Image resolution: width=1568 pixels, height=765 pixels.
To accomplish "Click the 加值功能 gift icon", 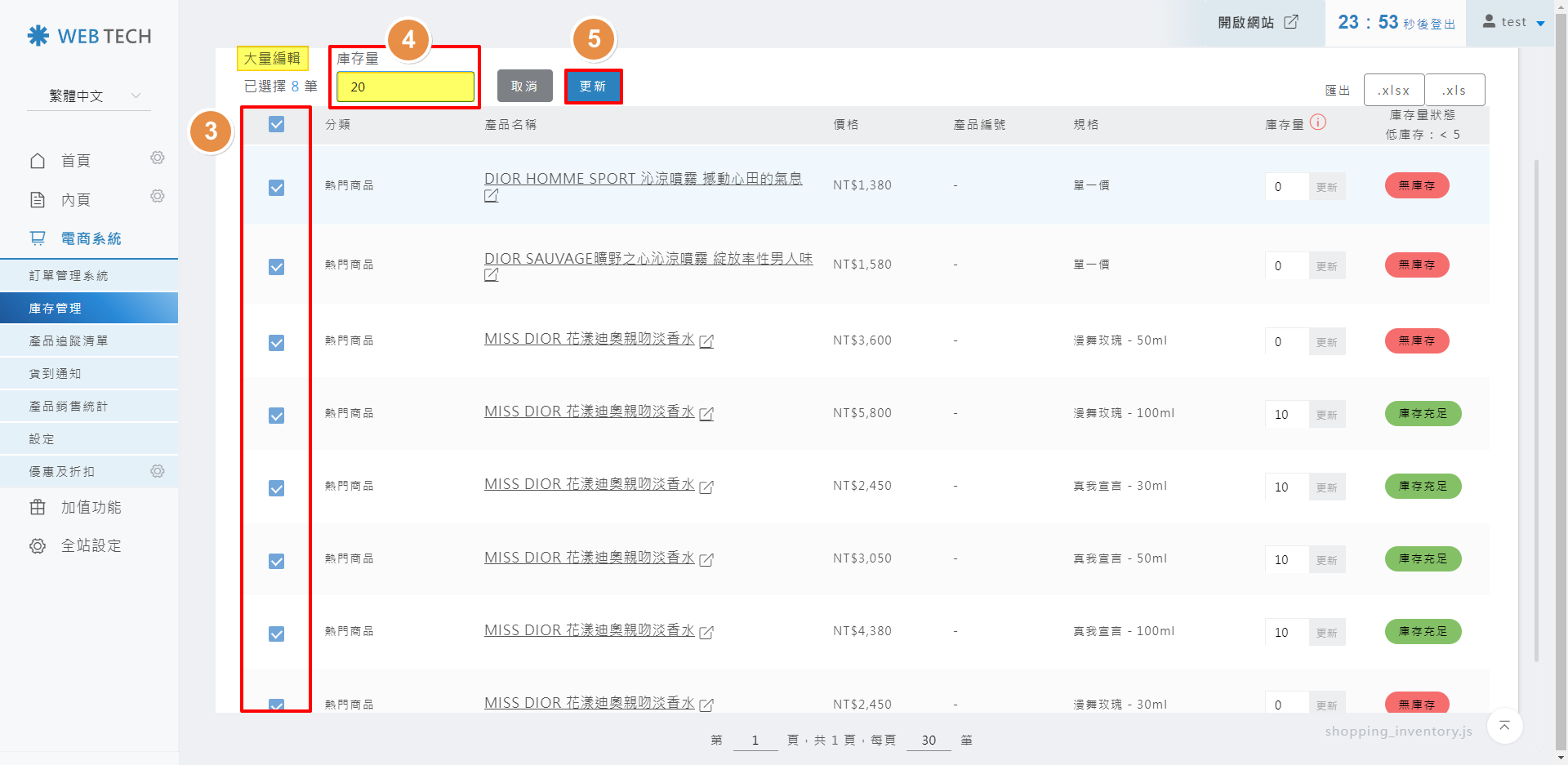I will (38, 507).
